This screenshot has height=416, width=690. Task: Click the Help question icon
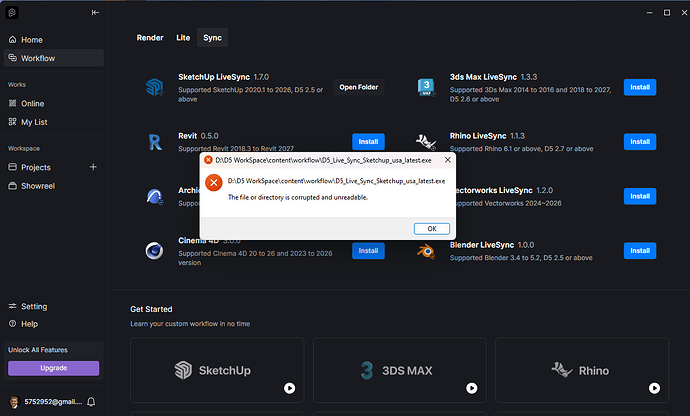(x=12, y=324)
